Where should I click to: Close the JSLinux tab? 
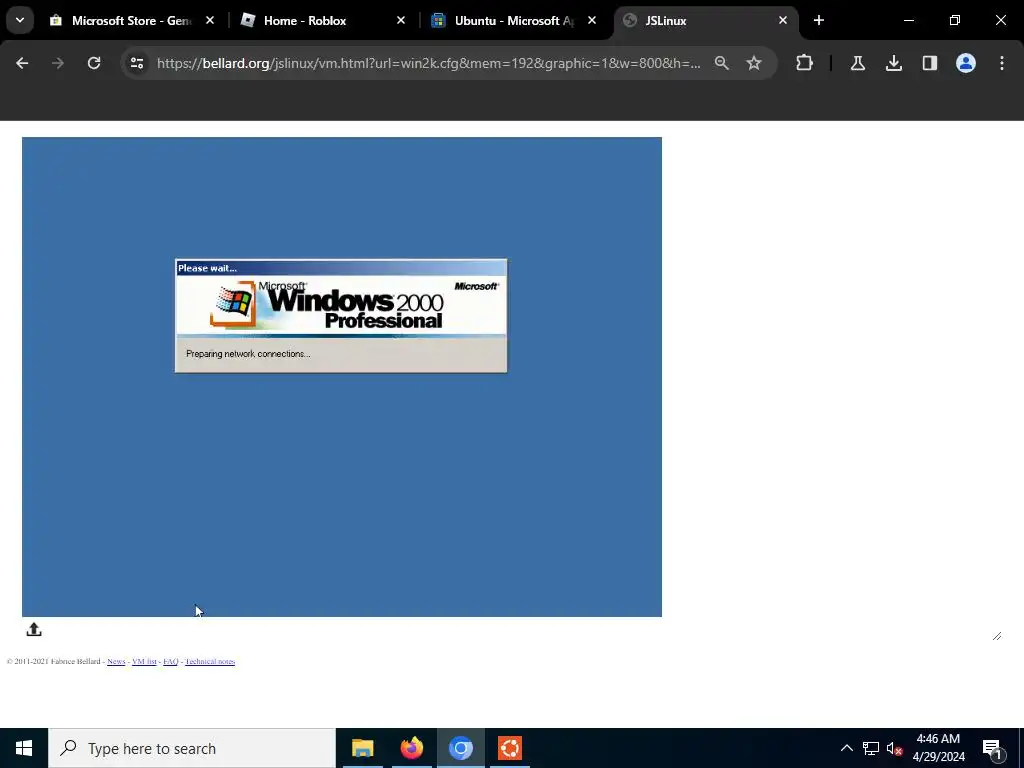pos(783,20)
